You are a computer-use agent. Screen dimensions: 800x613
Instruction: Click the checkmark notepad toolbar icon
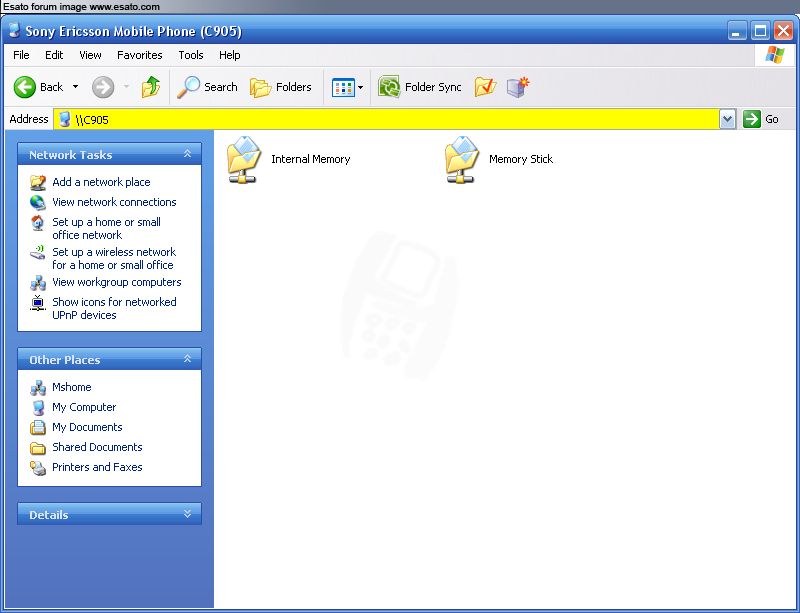point(485,87)
